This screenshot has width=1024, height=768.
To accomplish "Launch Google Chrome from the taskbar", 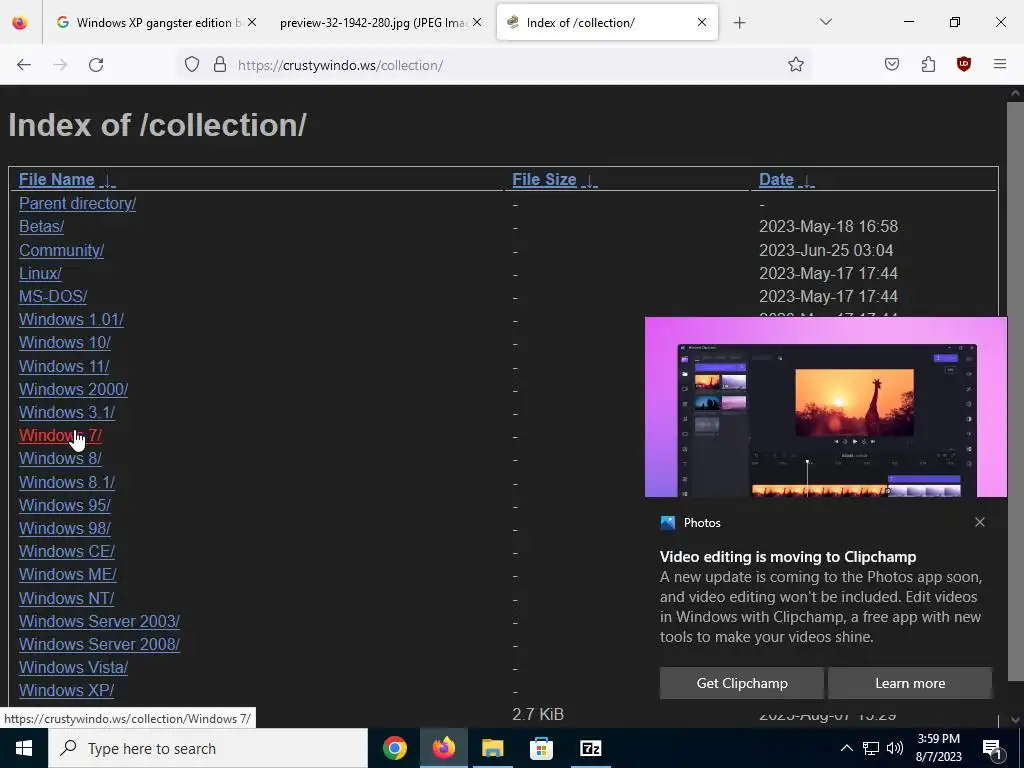I will pos(394,748).
